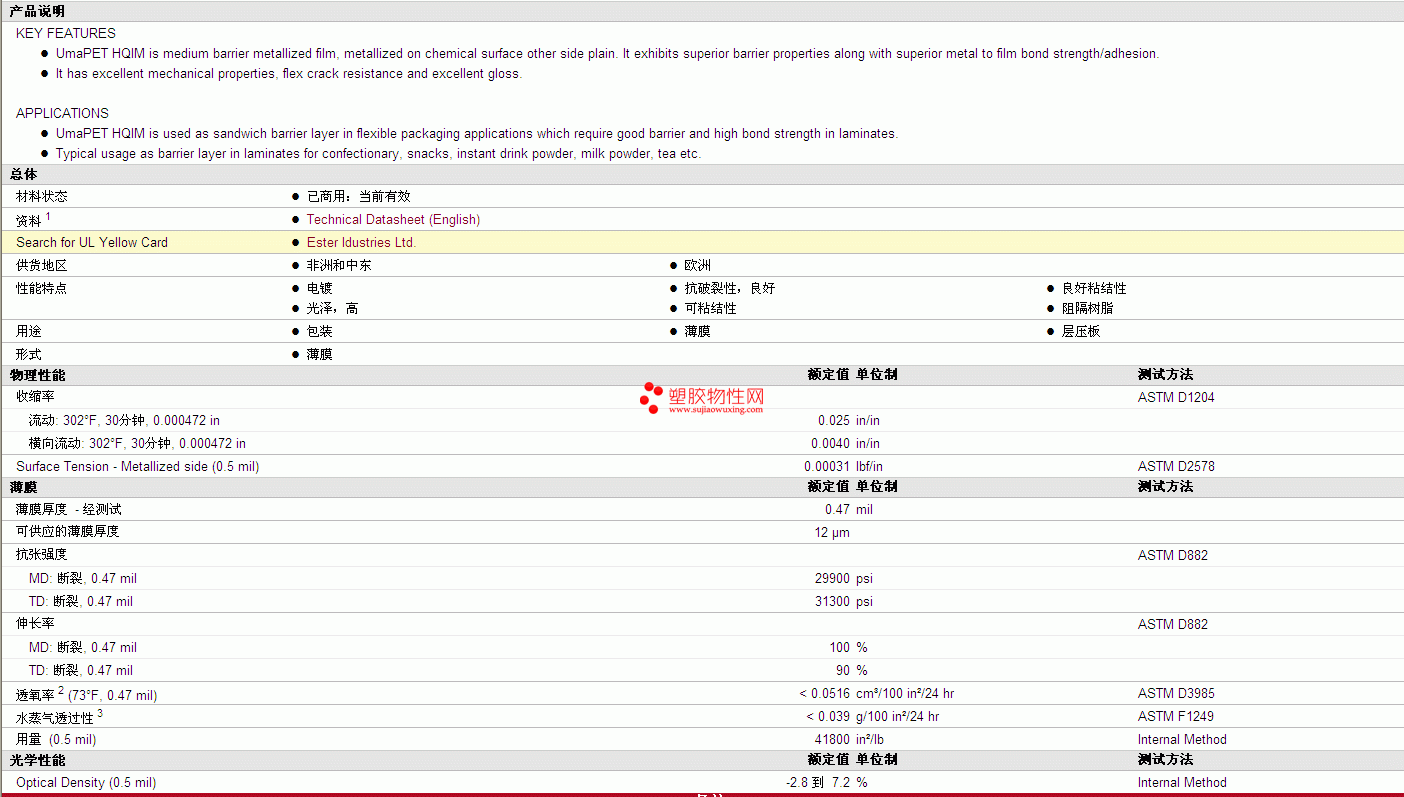Click the 已商用：当前有效 value

358,197
